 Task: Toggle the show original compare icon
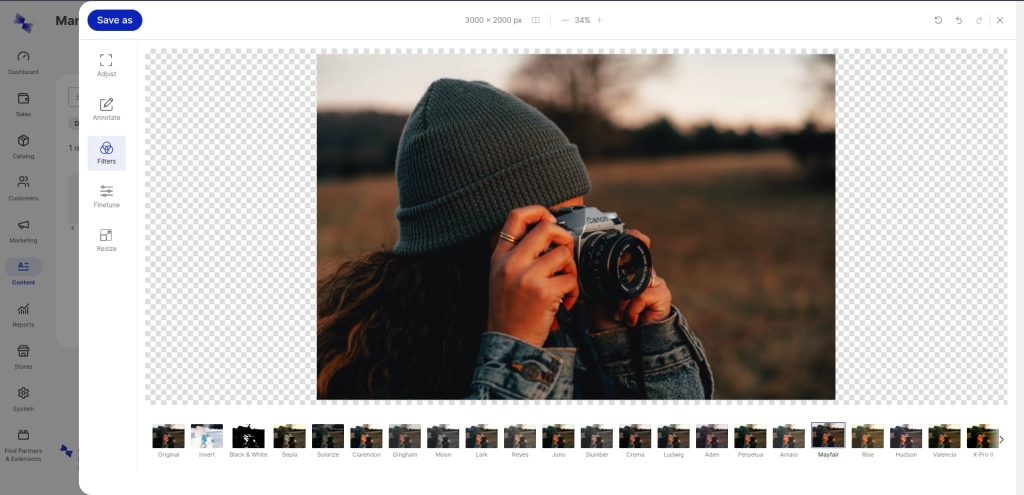536,20
